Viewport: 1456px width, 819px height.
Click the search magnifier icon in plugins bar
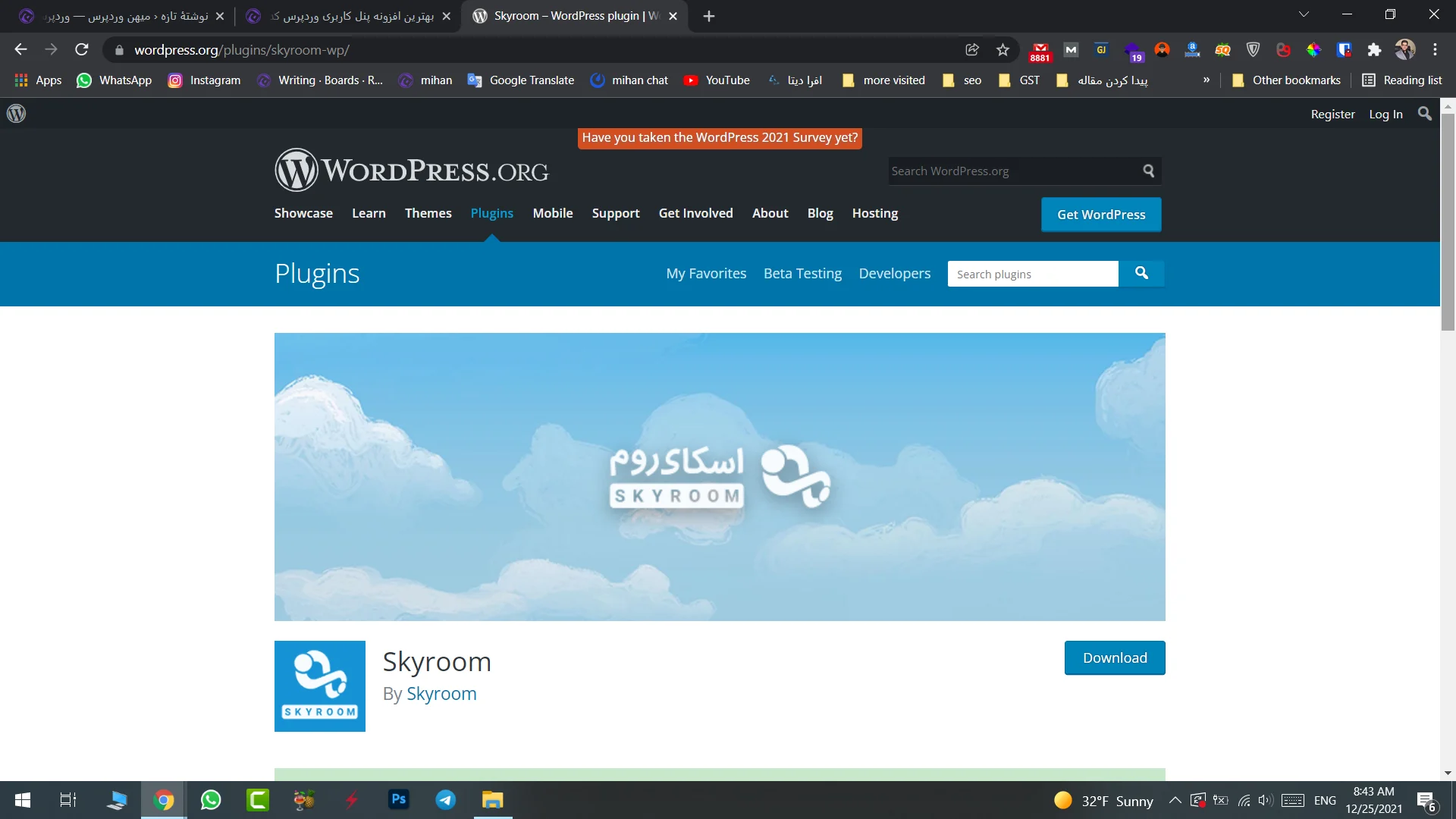[x=1141, y=273]
